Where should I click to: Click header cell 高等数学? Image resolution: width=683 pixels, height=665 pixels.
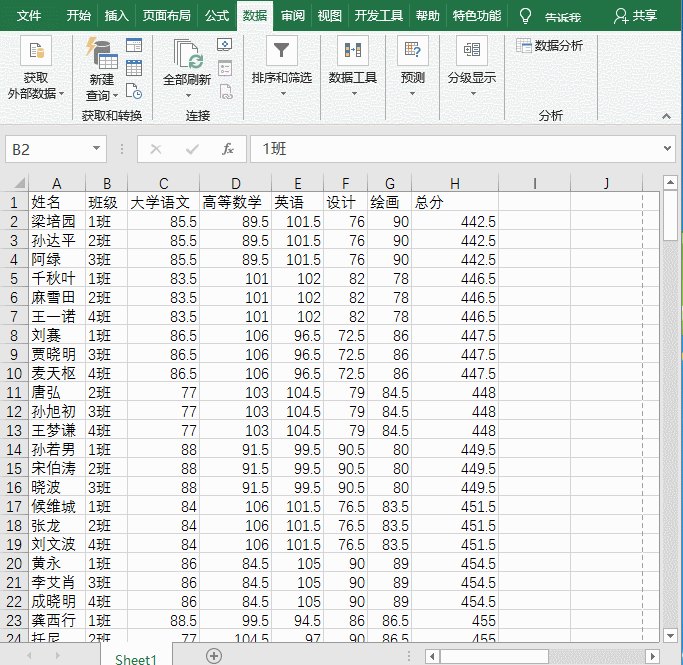click(235, 202)
